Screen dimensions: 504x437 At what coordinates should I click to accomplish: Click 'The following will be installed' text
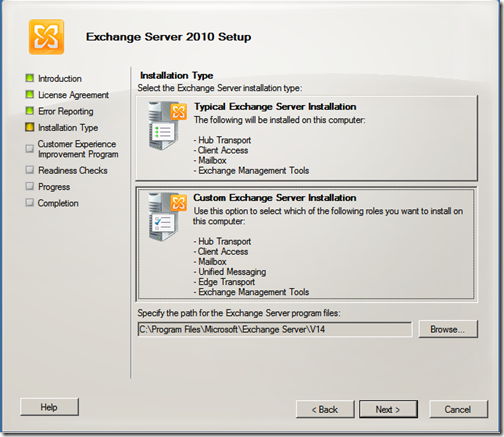click(x=280, y=120)
